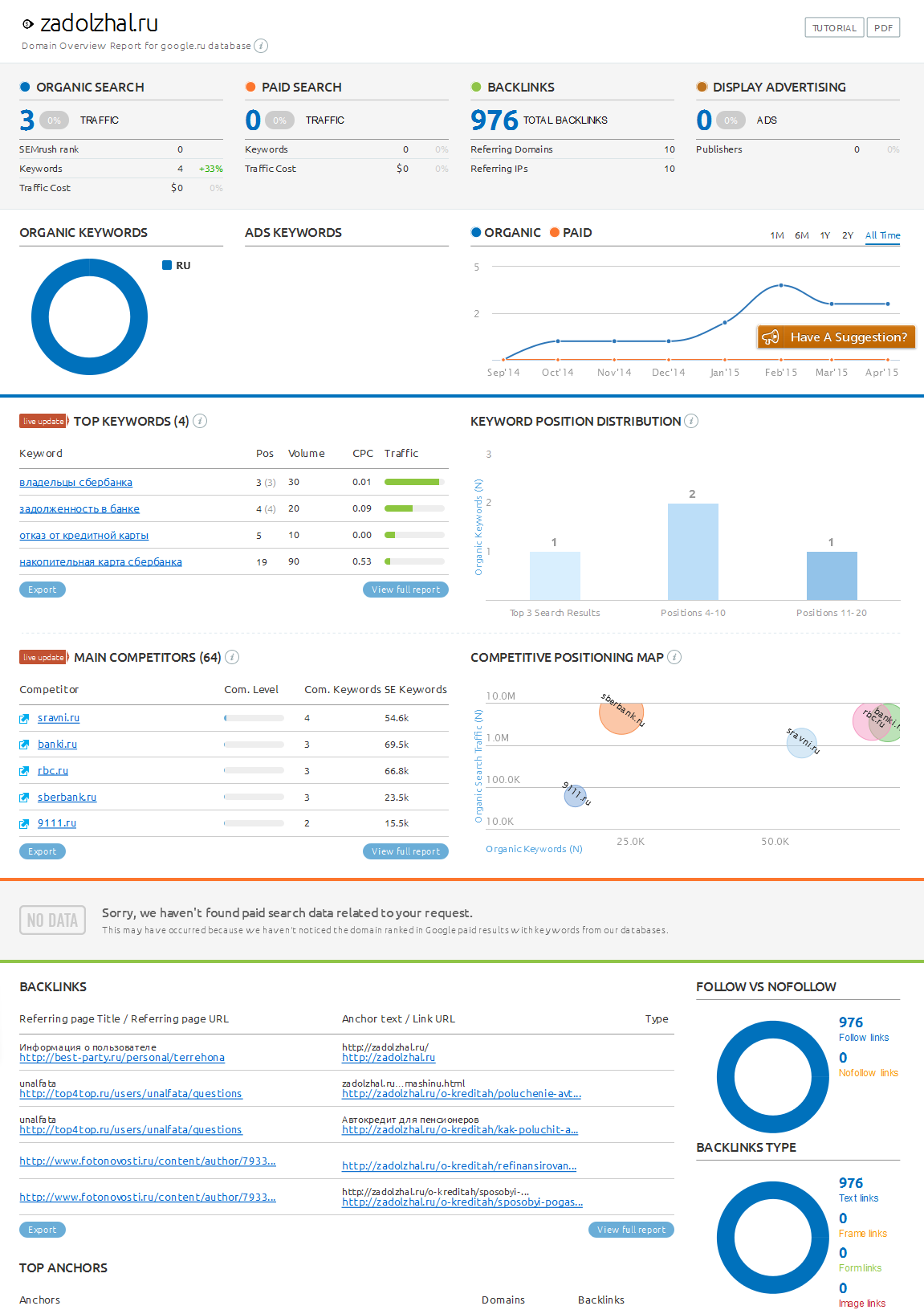Toggle RU legend entry in Organic Keywords

pos(177,266)
